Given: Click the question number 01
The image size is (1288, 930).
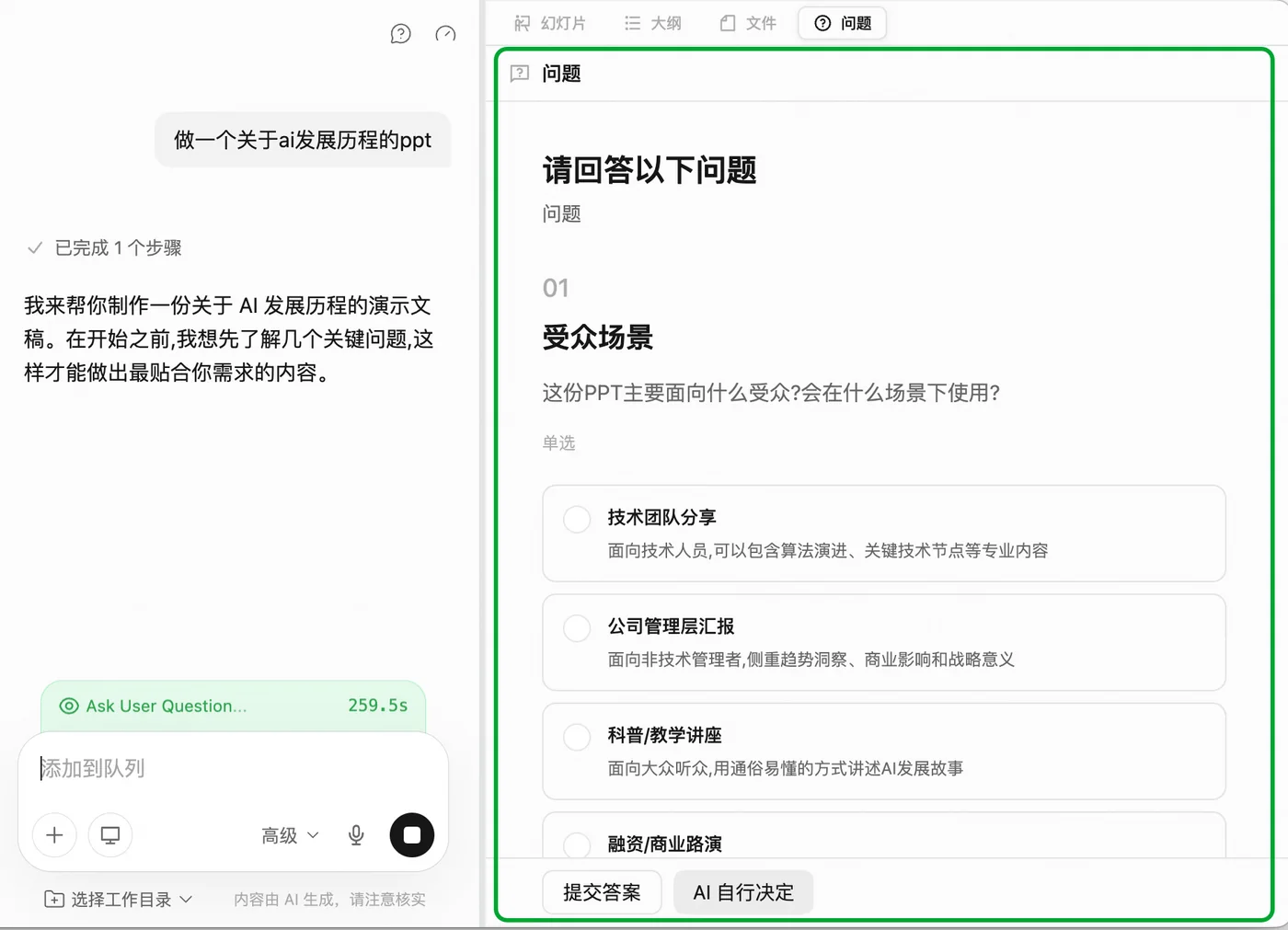Looking at the screenshot, I should (x=556, y=288).
